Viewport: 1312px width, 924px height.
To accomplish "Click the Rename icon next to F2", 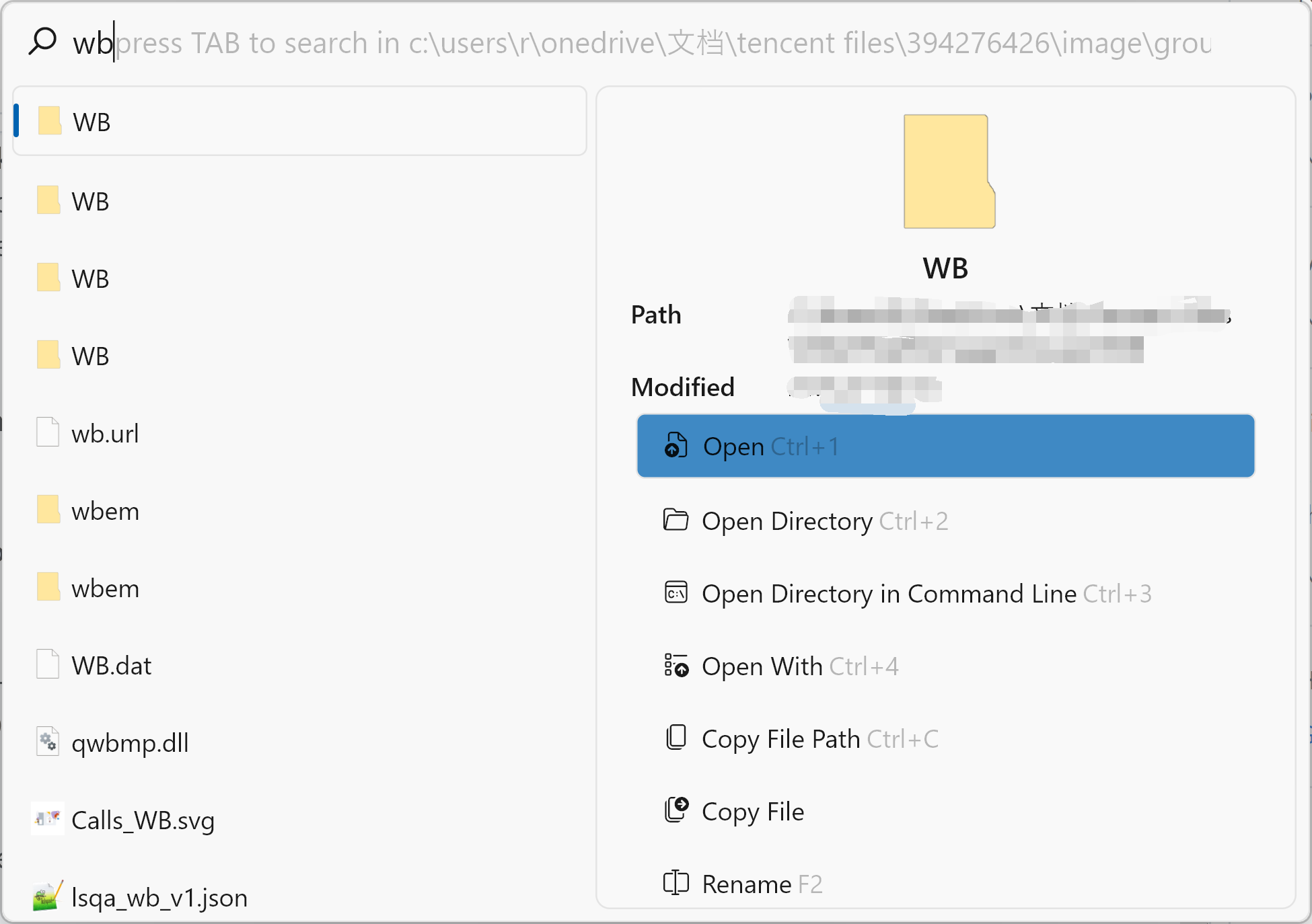I will [x=676, y=884].
